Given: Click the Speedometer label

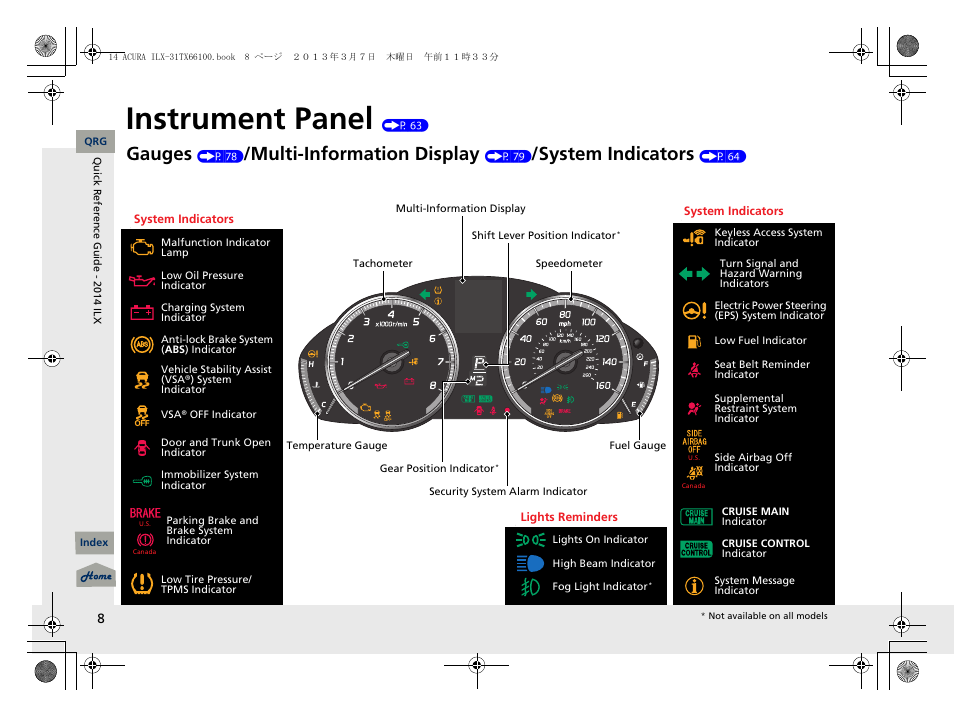Looking at the screenshot, I should [569, 263].
